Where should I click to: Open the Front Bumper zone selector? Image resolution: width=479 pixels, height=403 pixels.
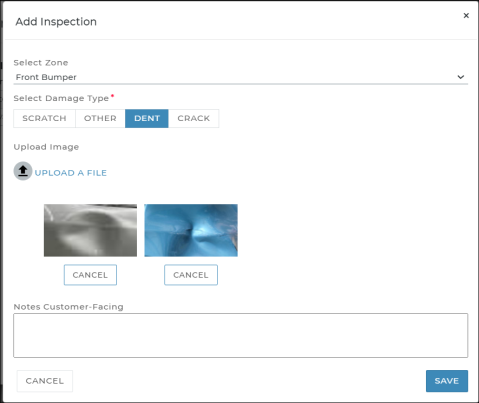(x=240, y=77)
